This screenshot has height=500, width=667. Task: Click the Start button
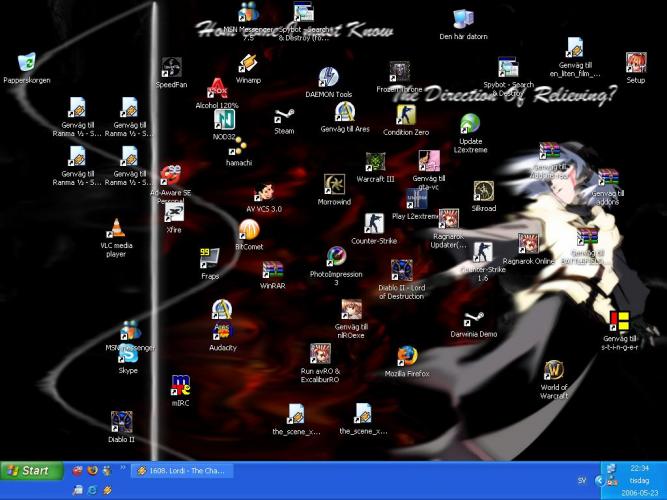point(28,470)
